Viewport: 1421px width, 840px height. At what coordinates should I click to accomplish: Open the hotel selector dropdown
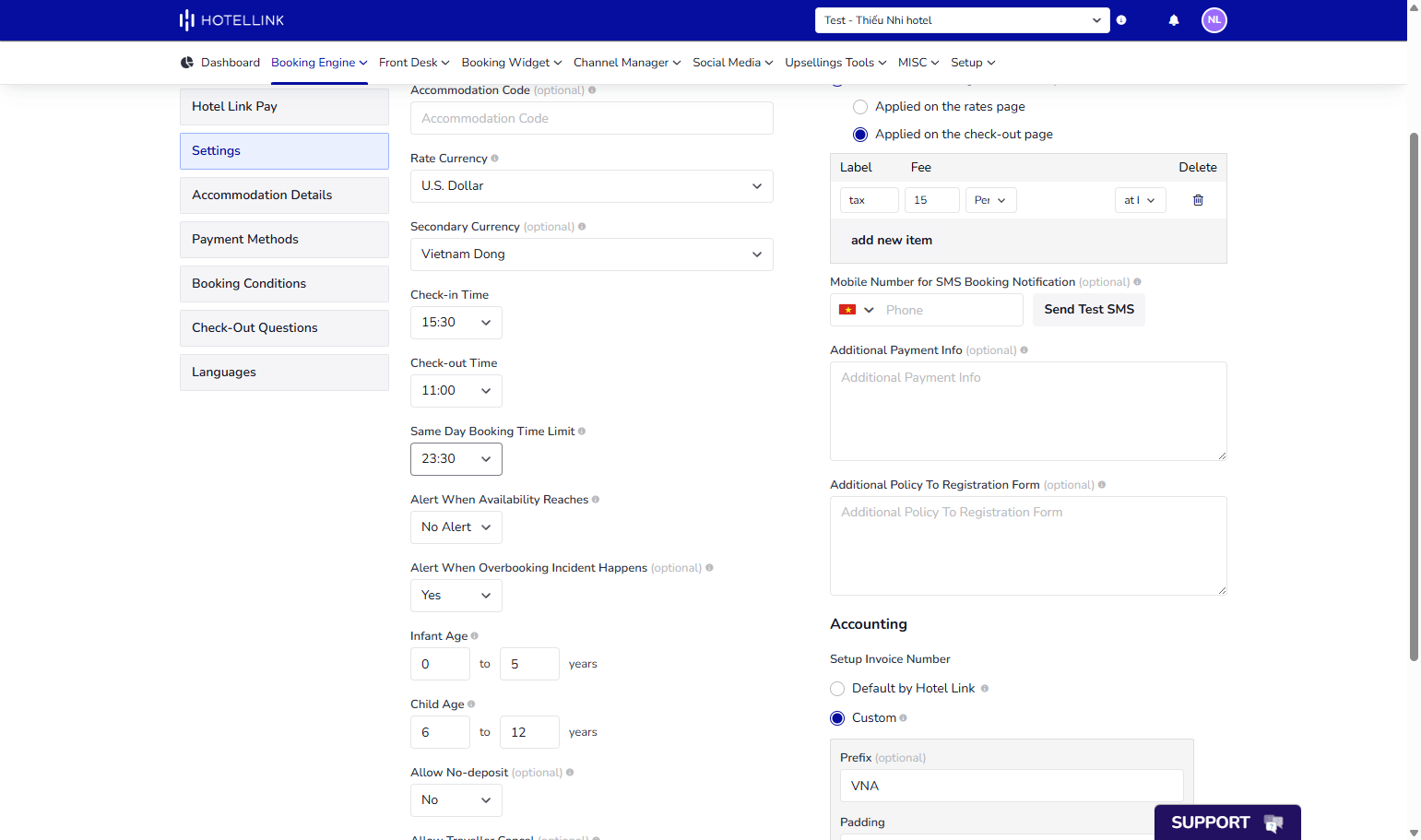click(x=963, y=20)
